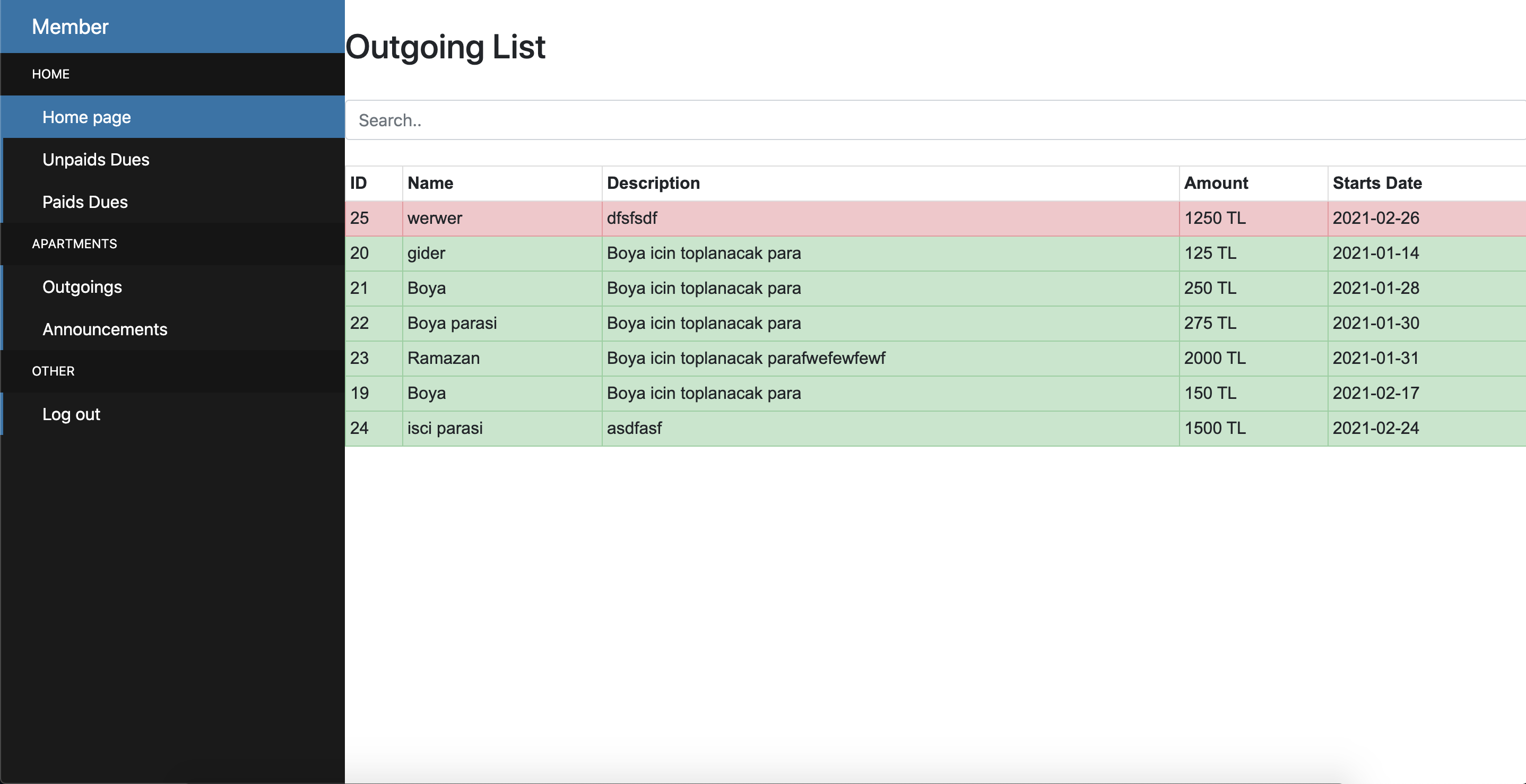
Task: Click the Description column header
Action: tap(653, 183)
